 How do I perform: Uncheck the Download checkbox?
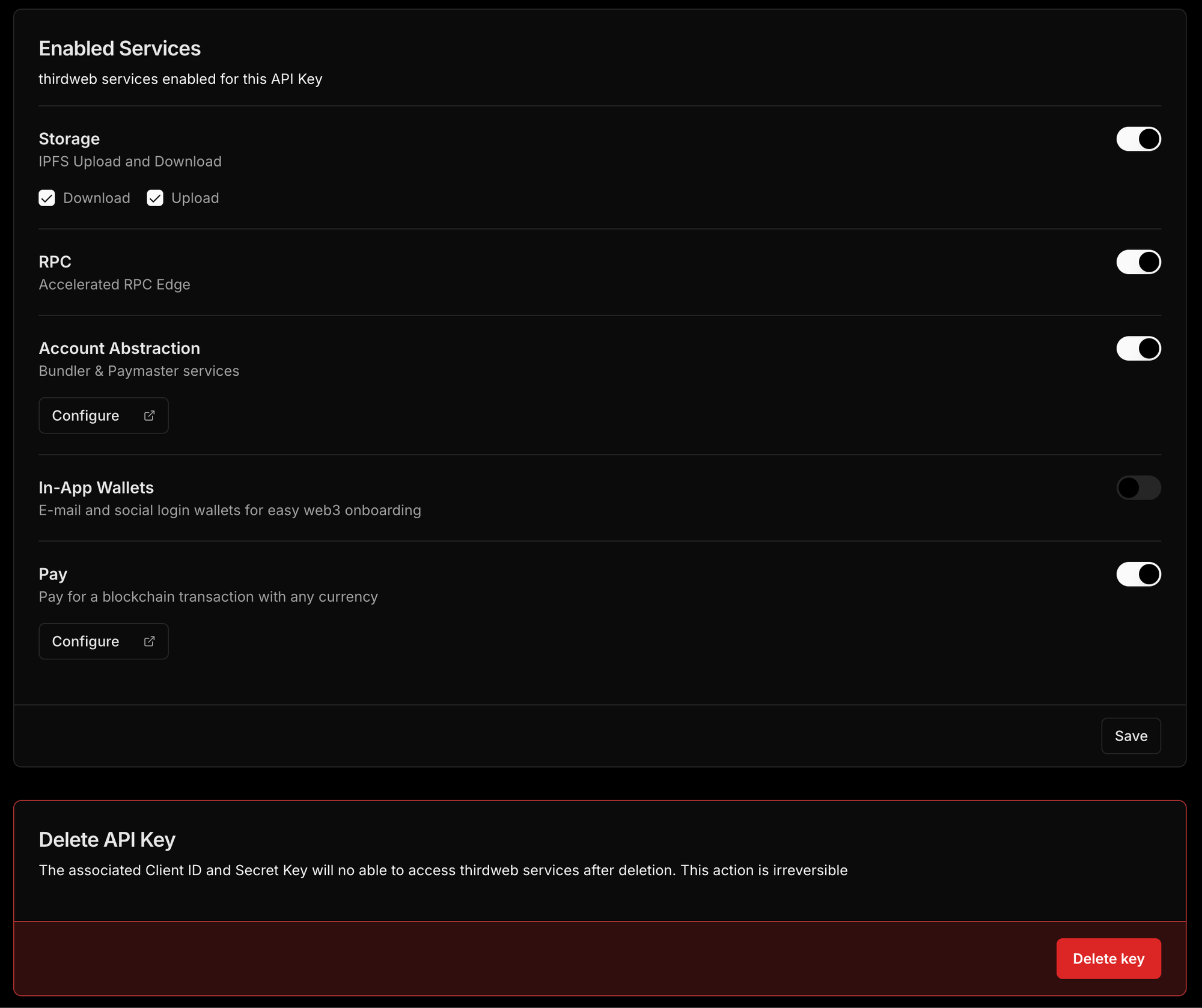47,198
